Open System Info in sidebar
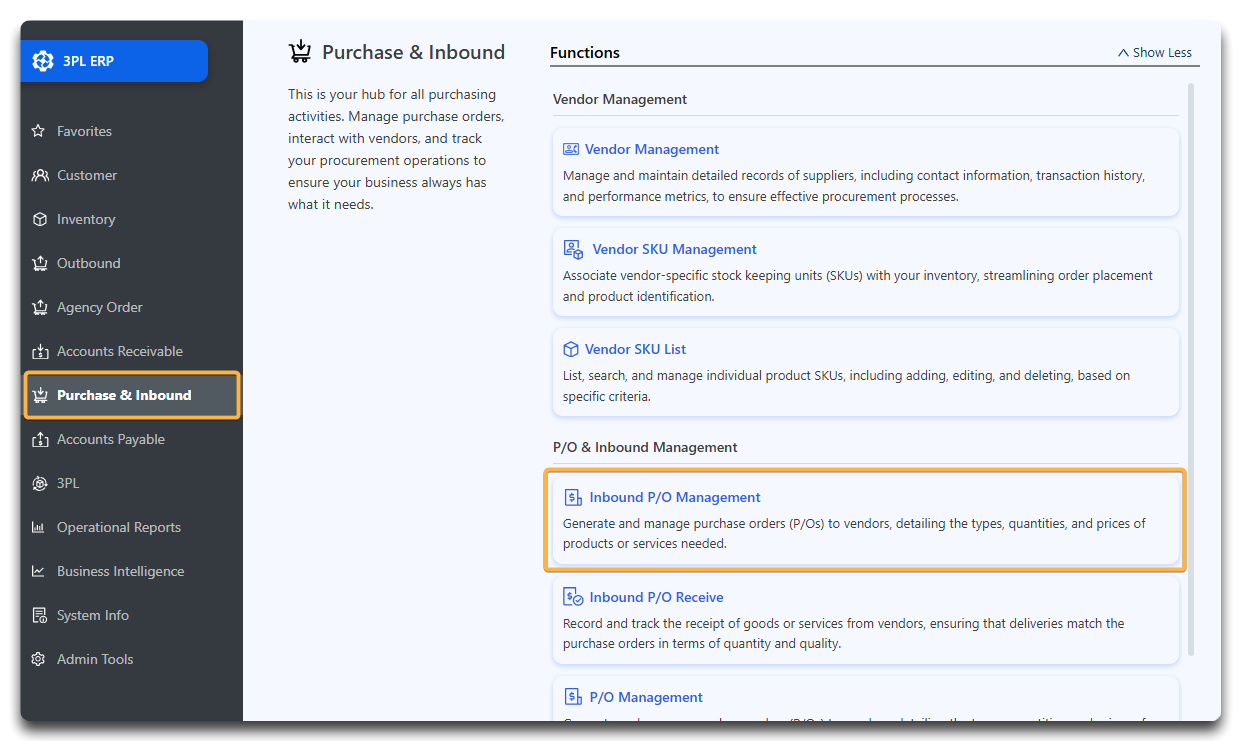The image size is (1241, 741). [x=92, y=615]
